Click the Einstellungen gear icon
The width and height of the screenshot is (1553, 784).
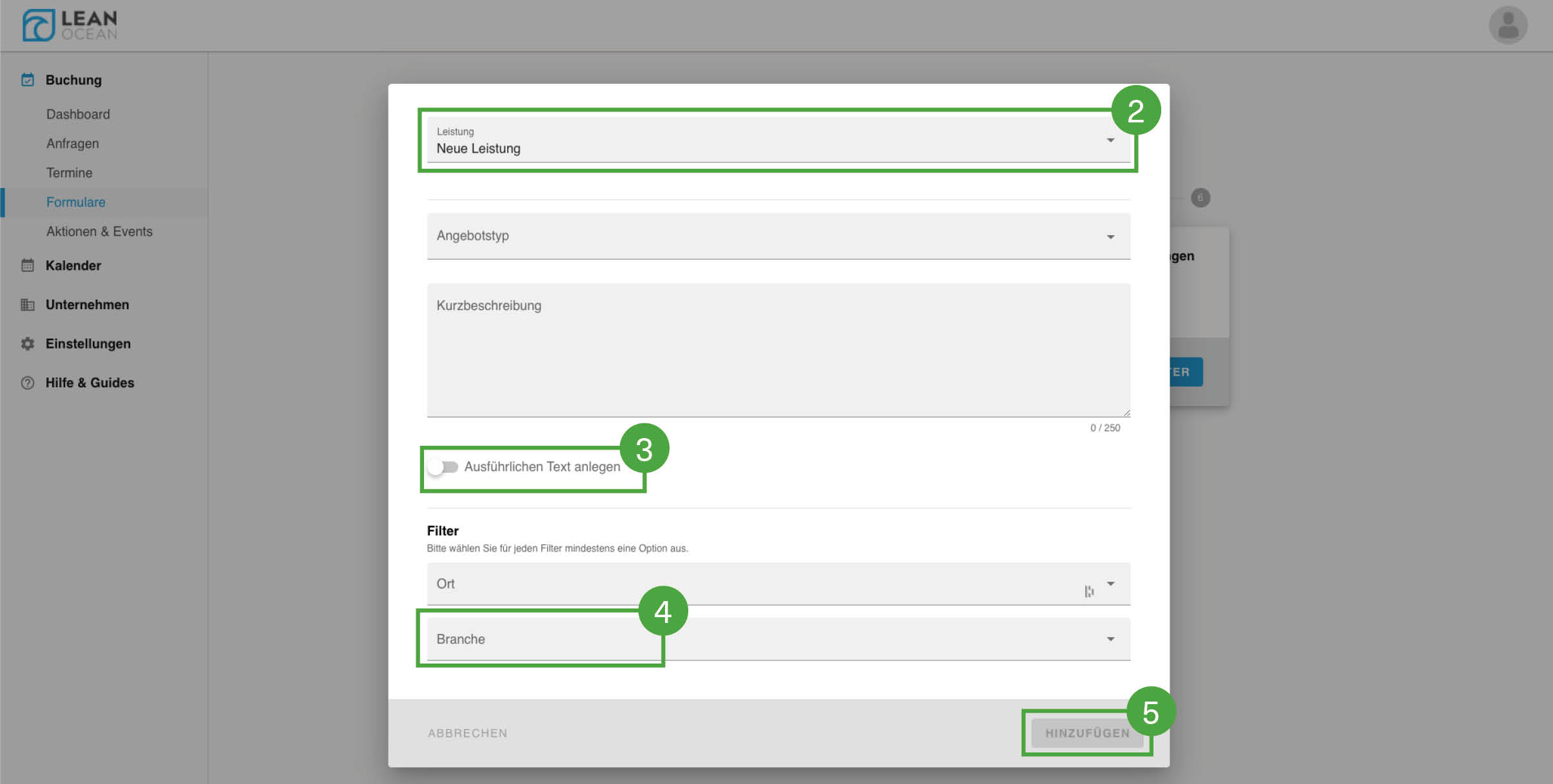pos(28,344)
